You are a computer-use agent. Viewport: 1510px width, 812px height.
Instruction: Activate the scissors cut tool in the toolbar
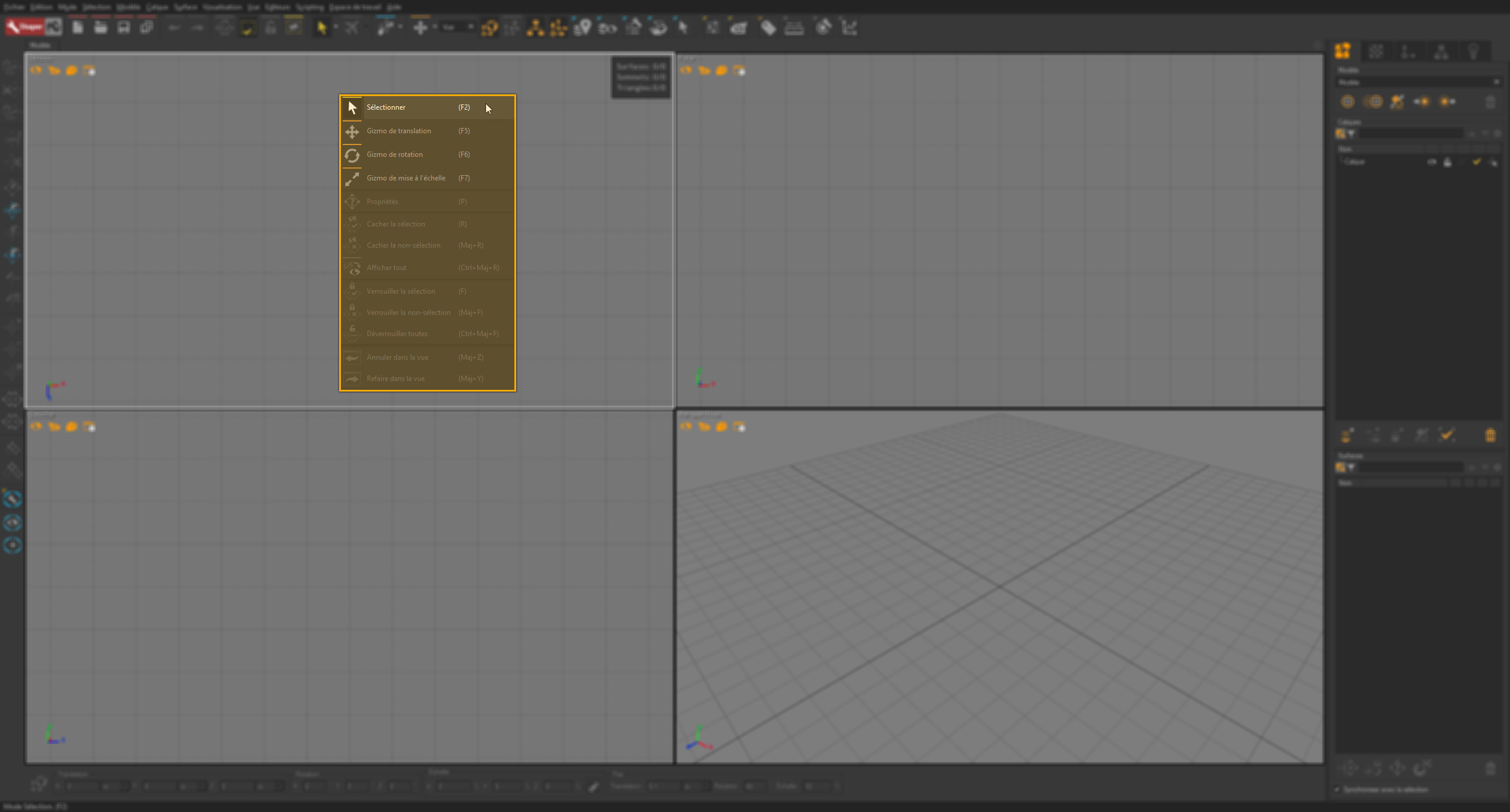coord(353,27)
